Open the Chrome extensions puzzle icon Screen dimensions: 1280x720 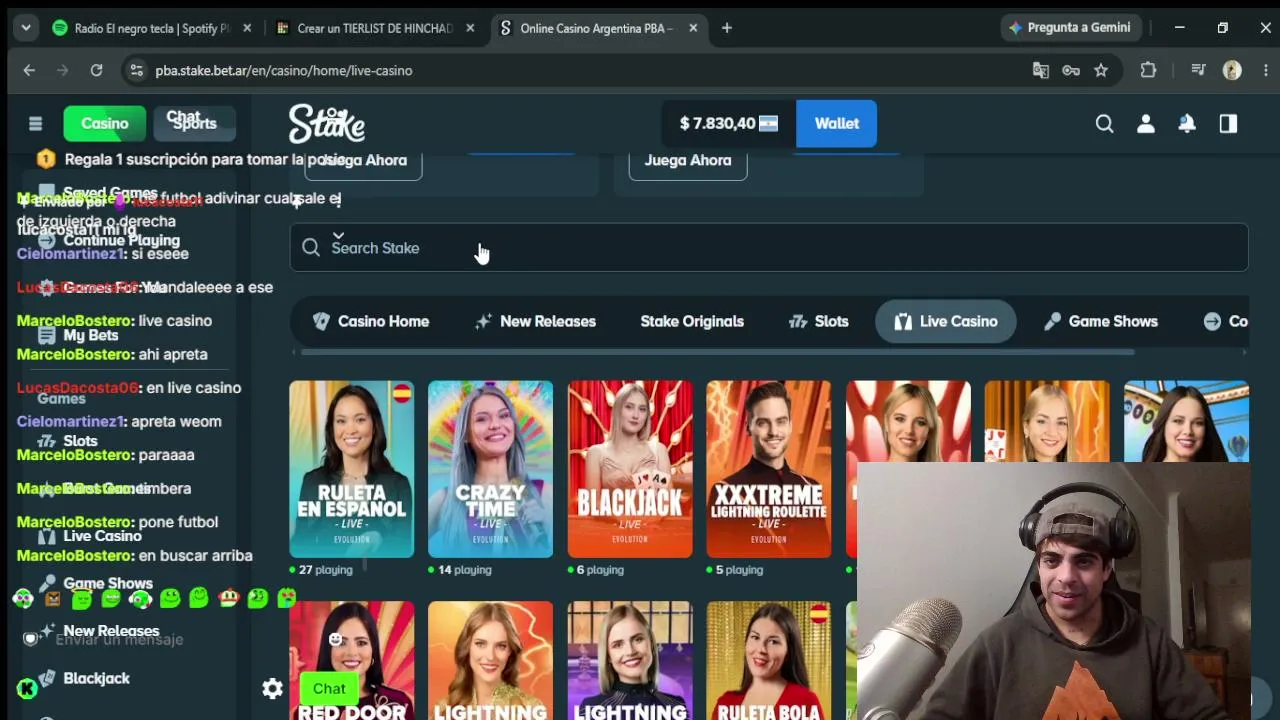(x=1148, y=70)
